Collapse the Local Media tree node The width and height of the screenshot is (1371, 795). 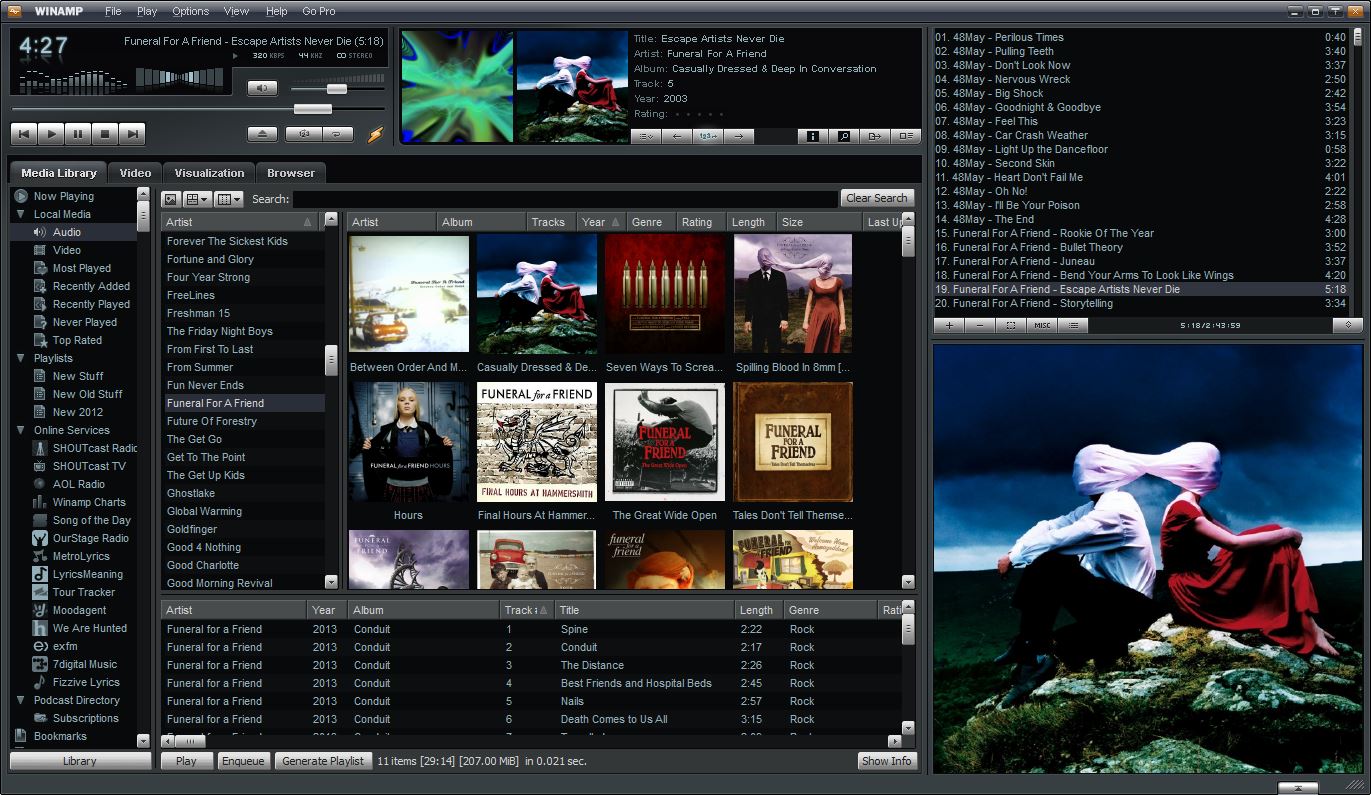pyautogui.click(x=20, y=214)
